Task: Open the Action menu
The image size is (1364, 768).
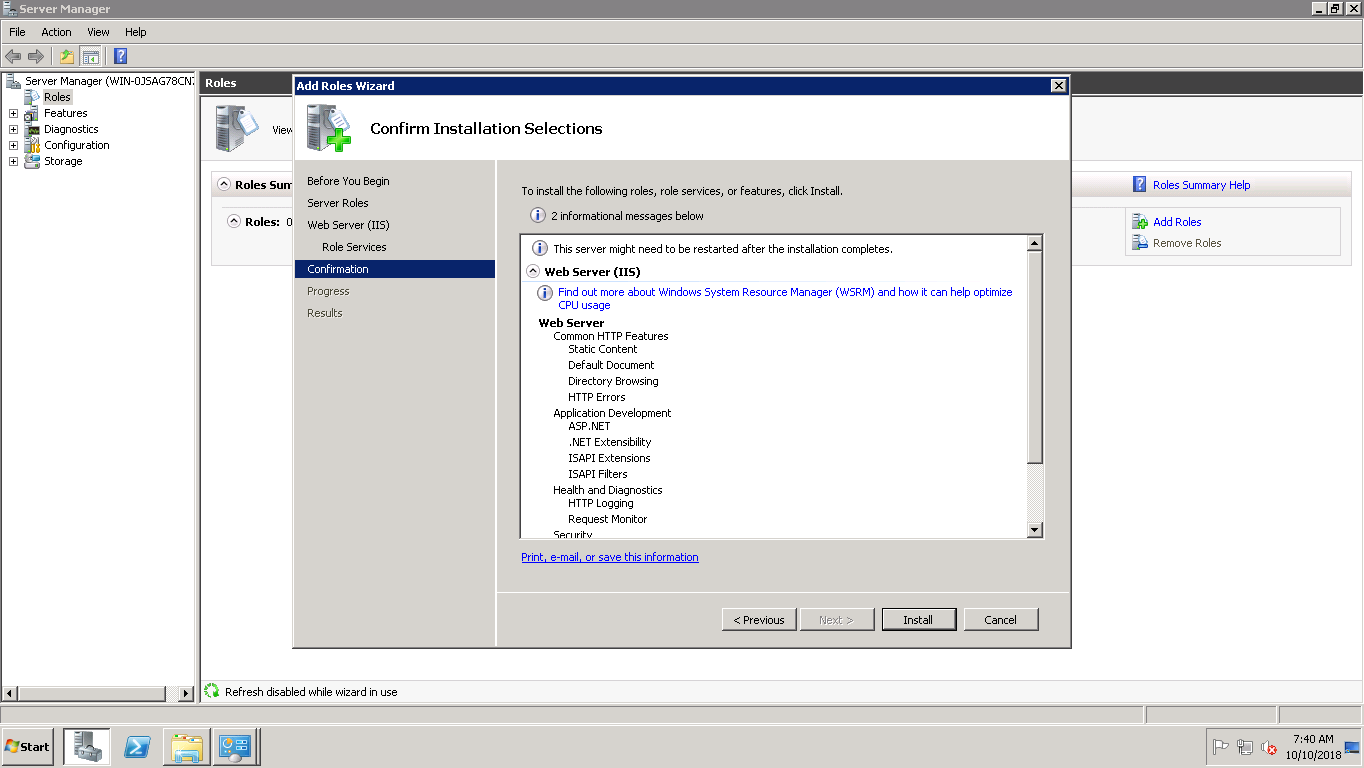Action: point(56,32)
